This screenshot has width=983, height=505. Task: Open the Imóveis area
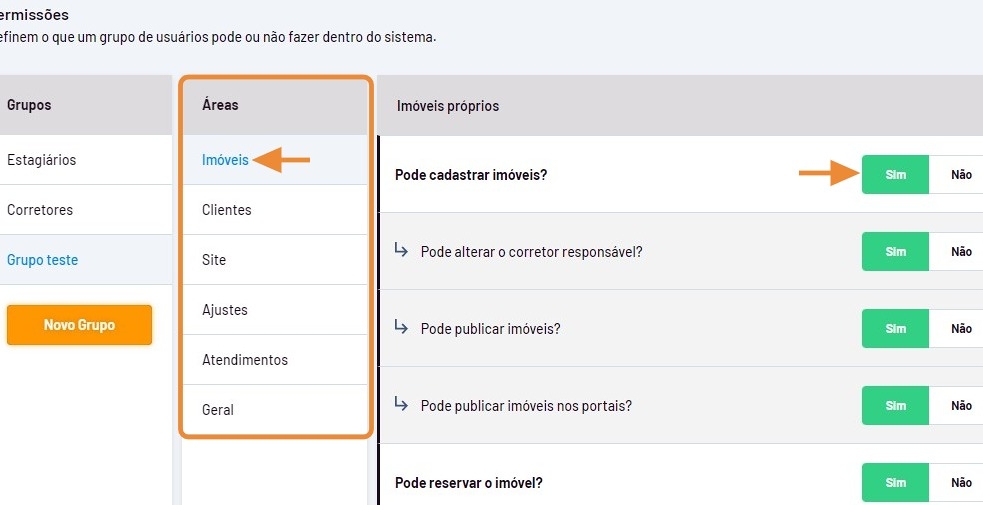pos(225,160)
